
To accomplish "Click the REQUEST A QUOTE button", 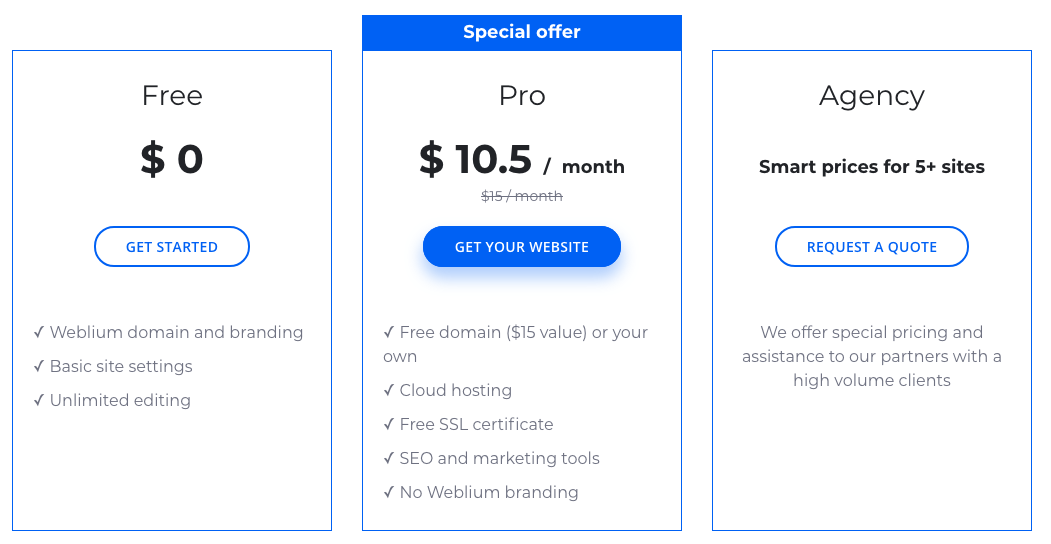I will [x=871, y=247].
